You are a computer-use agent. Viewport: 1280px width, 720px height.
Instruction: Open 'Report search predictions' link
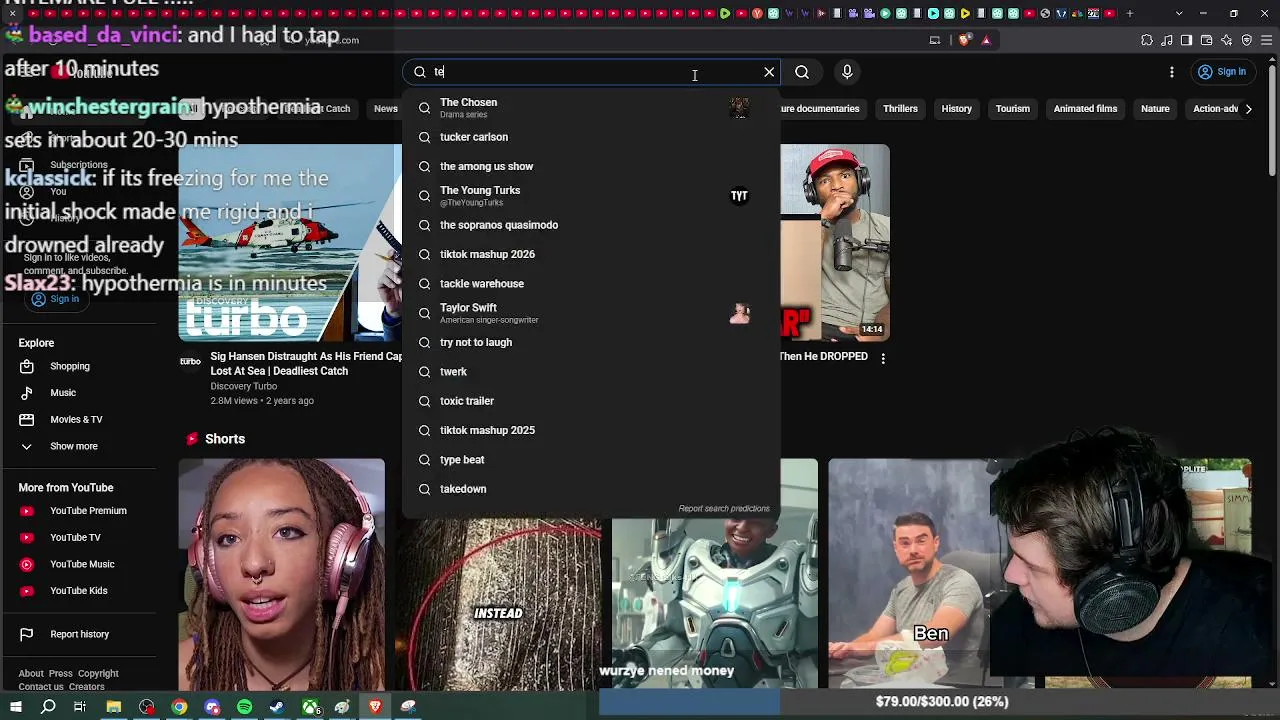click(724, 509)
